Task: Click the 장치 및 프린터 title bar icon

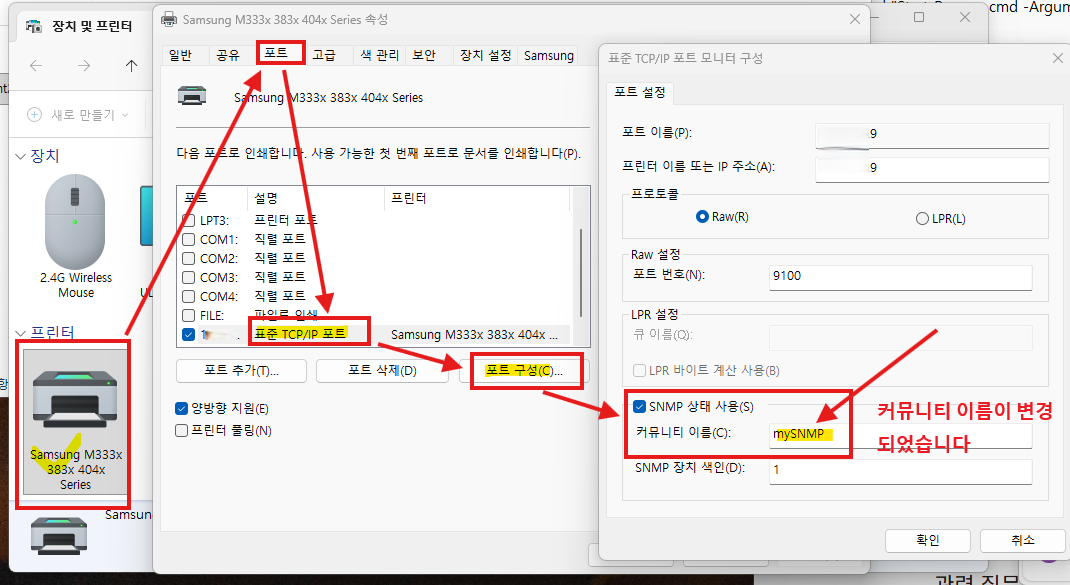Action: [33, 27]
